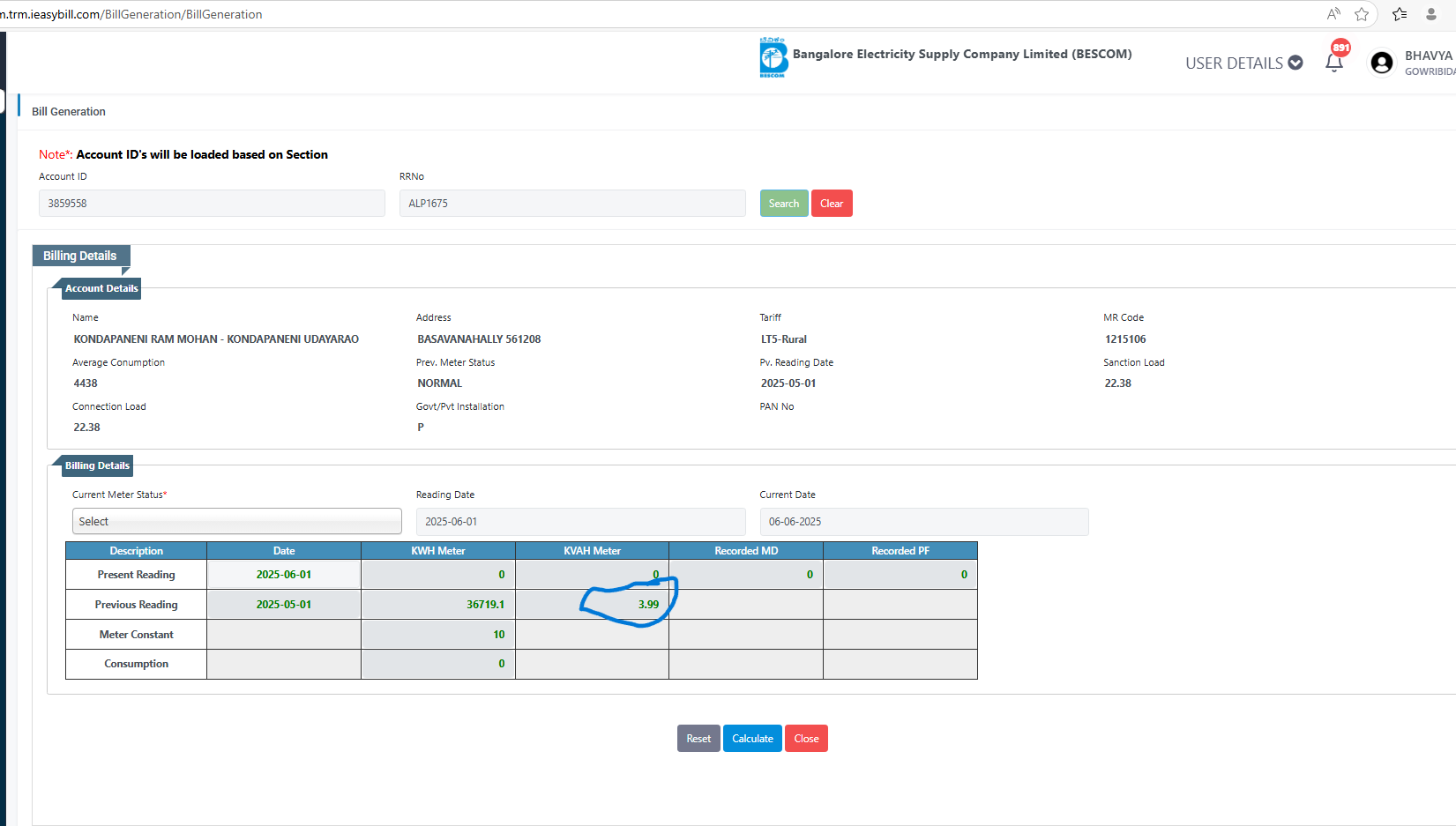The image size is (1456, 826).
Task: Click the browser profile icon
Action: tap(1431, 14)
